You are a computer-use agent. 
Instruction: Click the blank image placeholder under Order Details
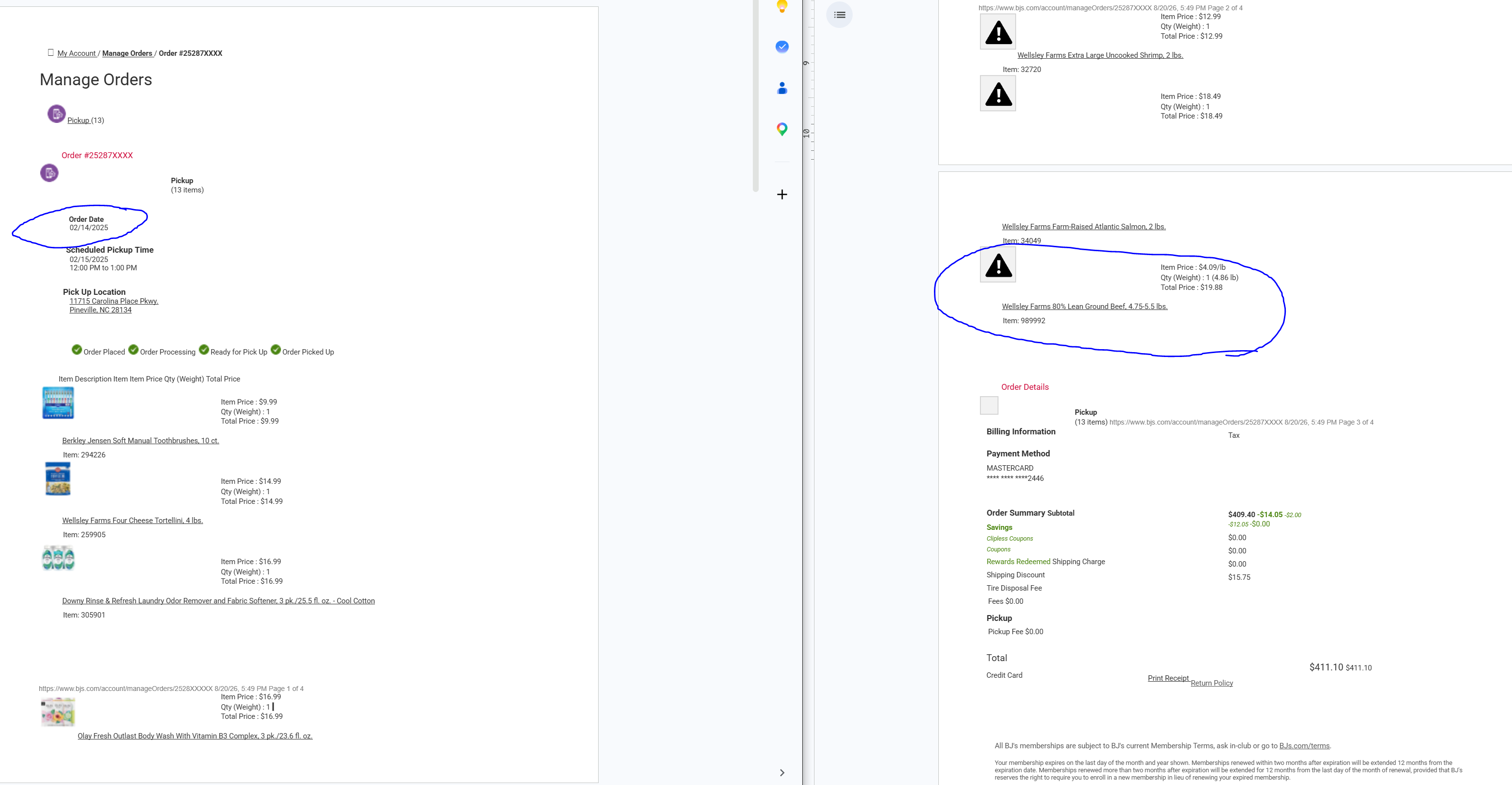point(989,405)
